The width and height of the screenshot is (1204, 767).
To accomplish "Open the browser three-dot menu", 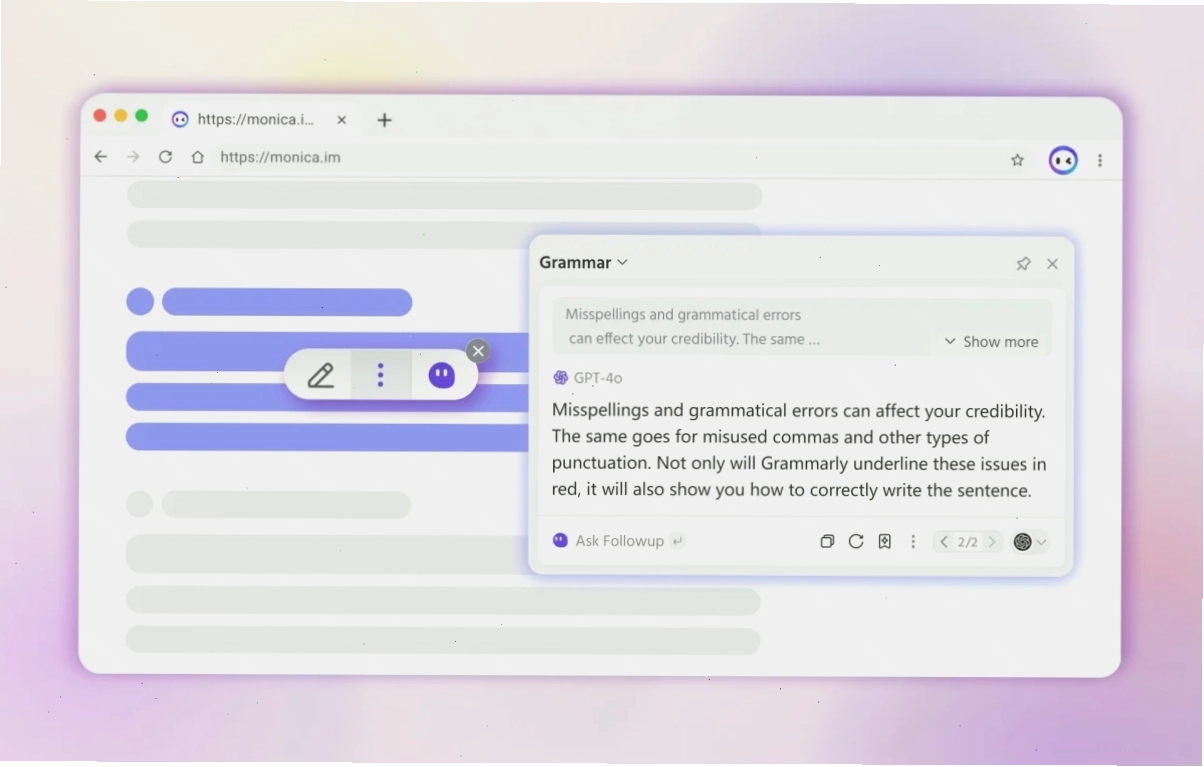I will (x=1100, y=160).
